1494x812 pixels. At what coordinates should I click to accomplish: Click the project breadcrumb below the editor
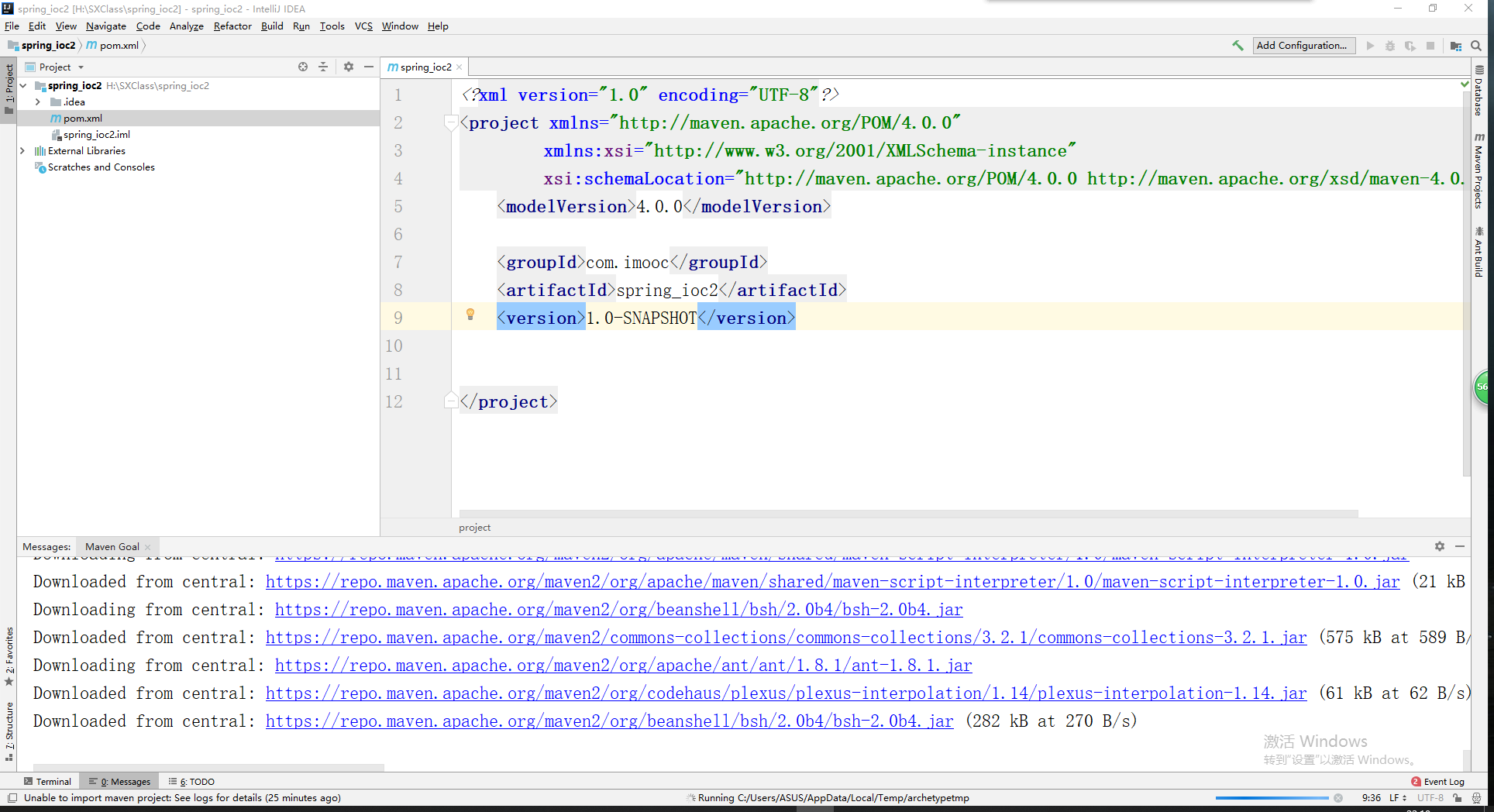474,528
